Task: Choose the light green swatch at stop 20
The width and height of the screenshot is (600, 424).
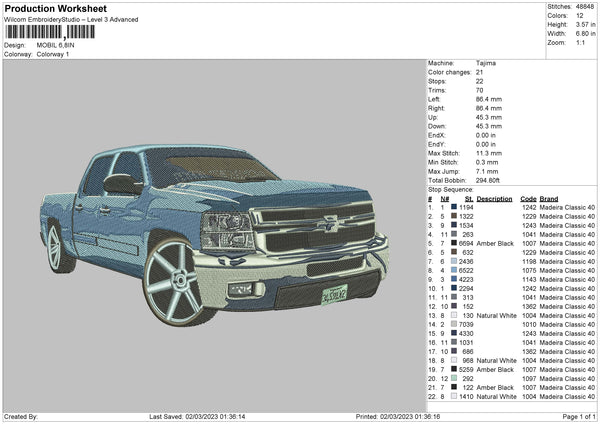Action: click(452, 378)
